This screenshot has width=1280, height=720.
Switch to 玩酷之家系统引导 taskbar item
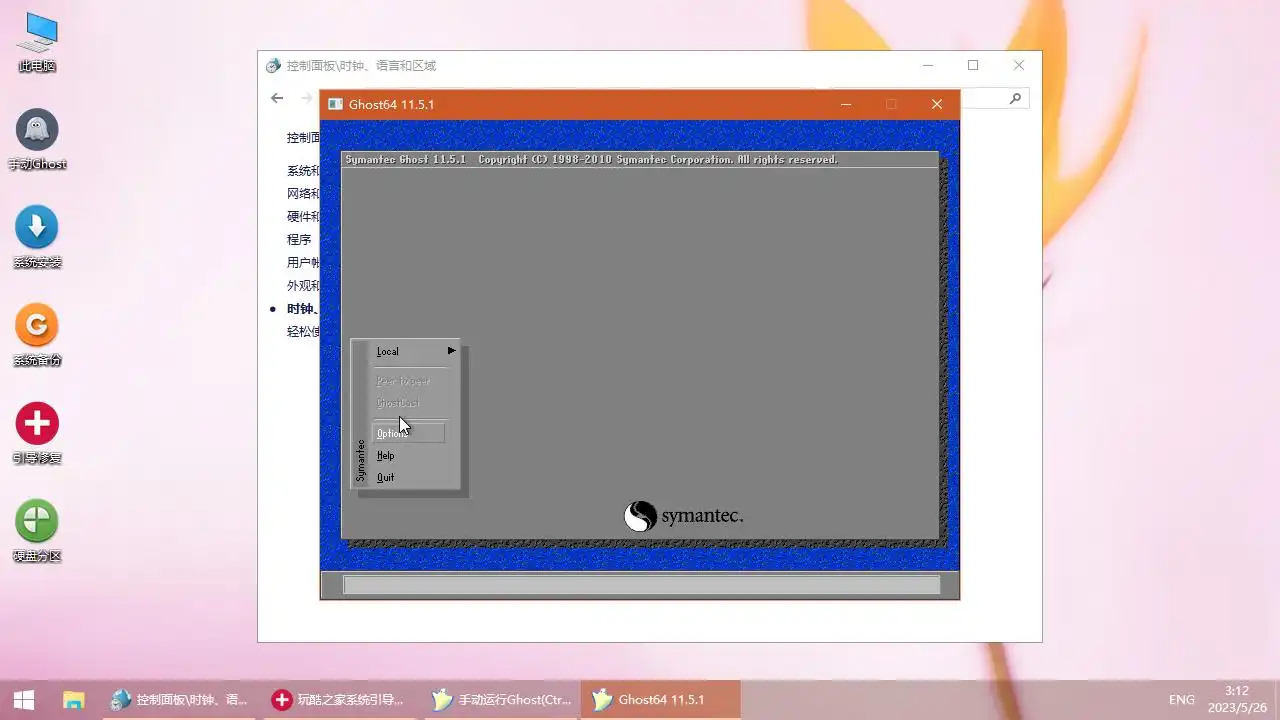(x=340, y=700)
